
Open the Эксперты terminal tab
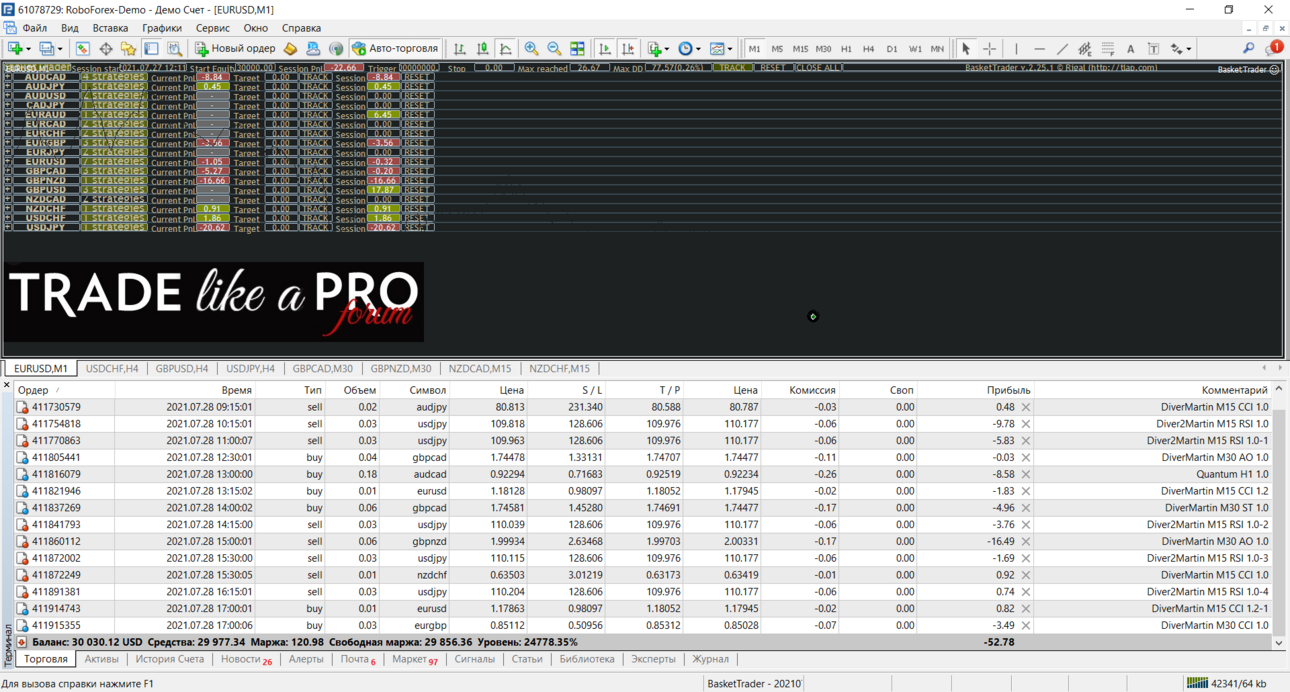pyautogui.click(x=653, y=659)
